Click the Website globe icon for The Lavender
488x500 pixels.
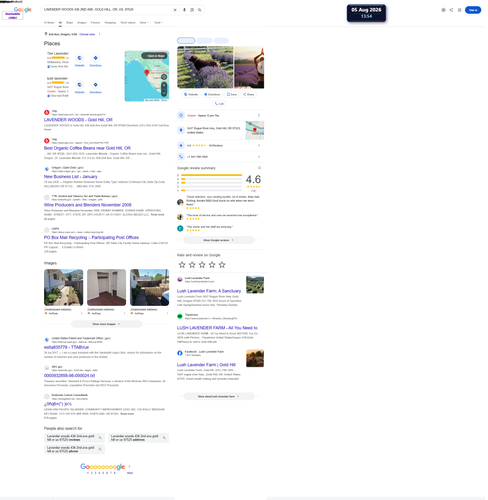pyautogui.click(x=79, y=58)
